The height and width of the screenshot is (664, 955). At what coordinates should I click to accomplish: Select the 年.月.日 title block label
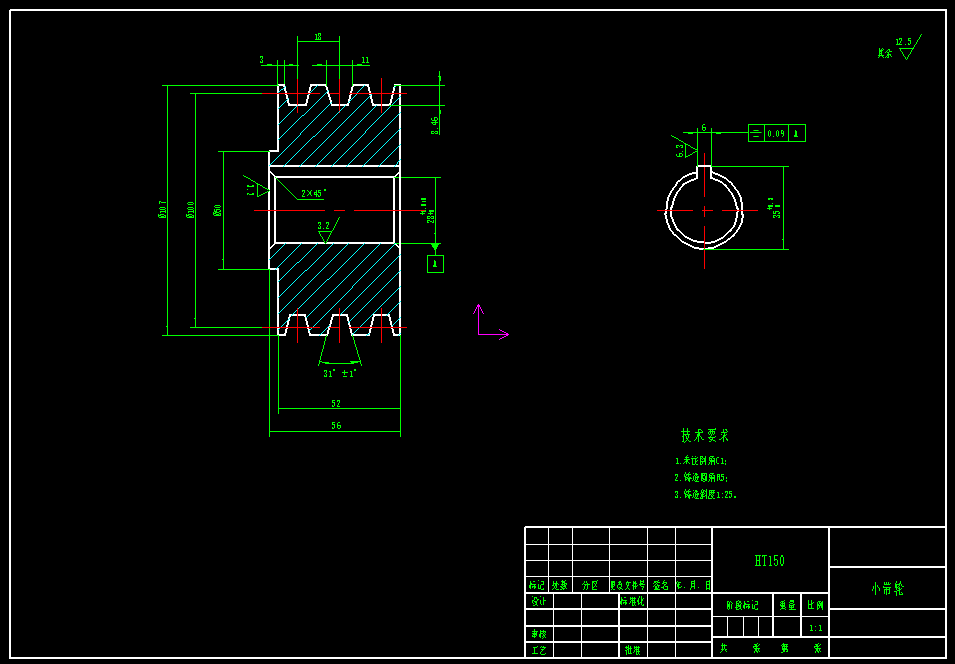point(694,585)
